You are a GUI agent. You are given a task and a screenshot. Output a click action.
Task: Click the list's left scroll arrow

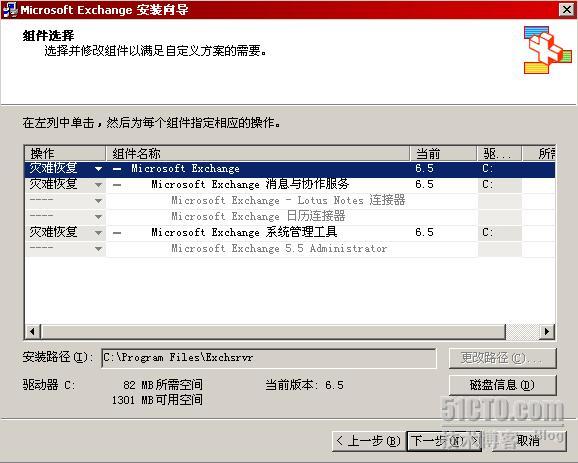(x=32, y=331)
